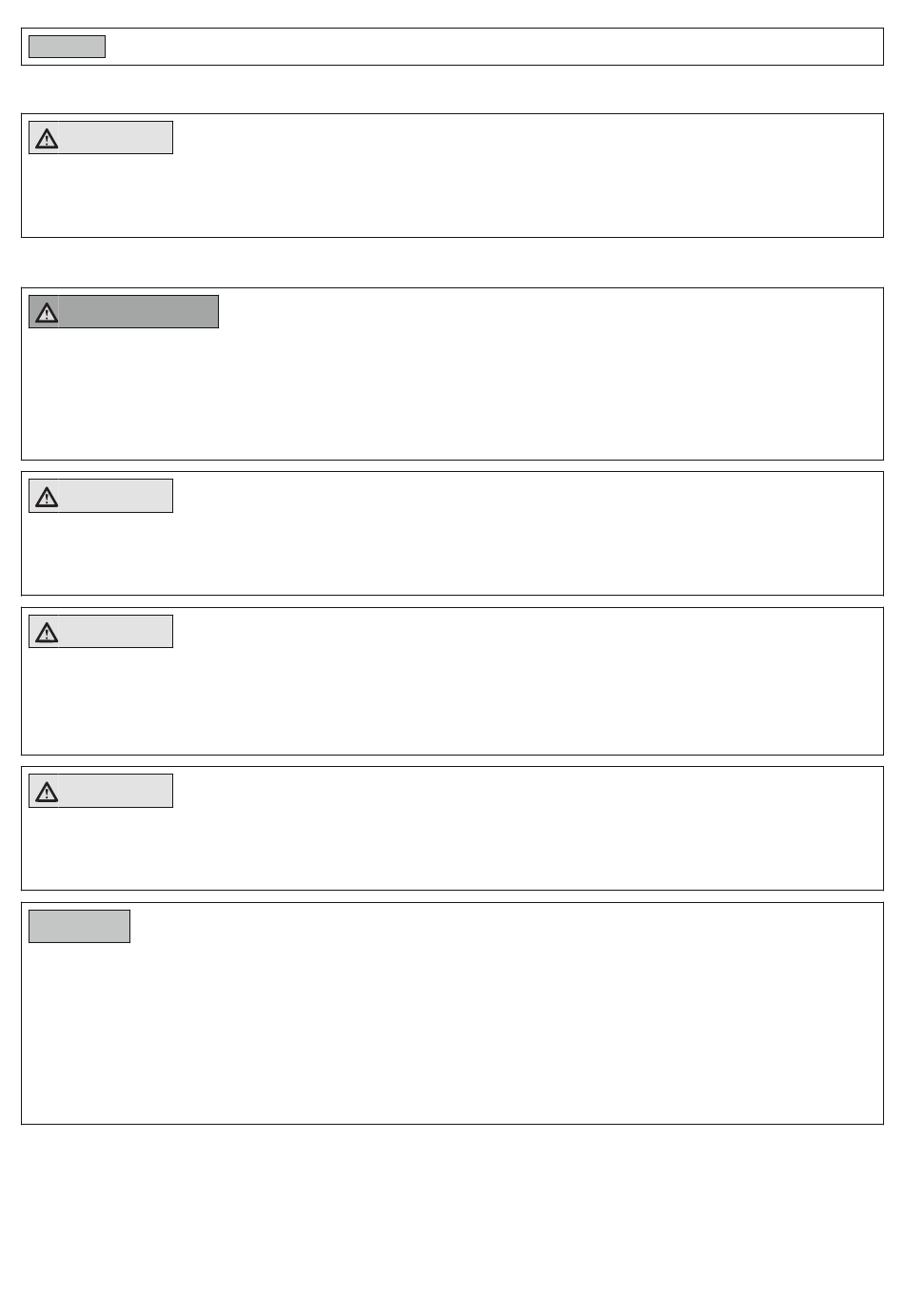Viewport: 904px width, 1316px height.
Task: Select the plain gray label without an icon
Action: pyautogui.click(x=79, y=926)
